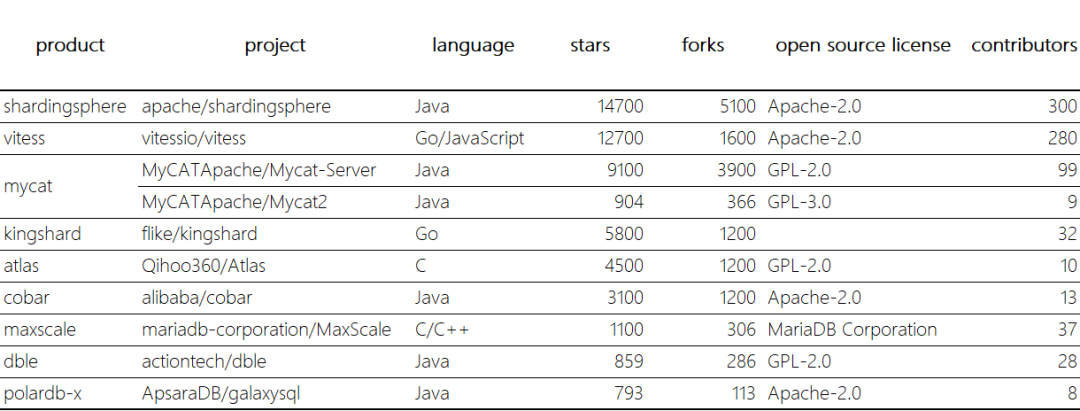Screen dimensions: 1080x411
Task: Select the stars value 12700
Action: coord(621,138)
